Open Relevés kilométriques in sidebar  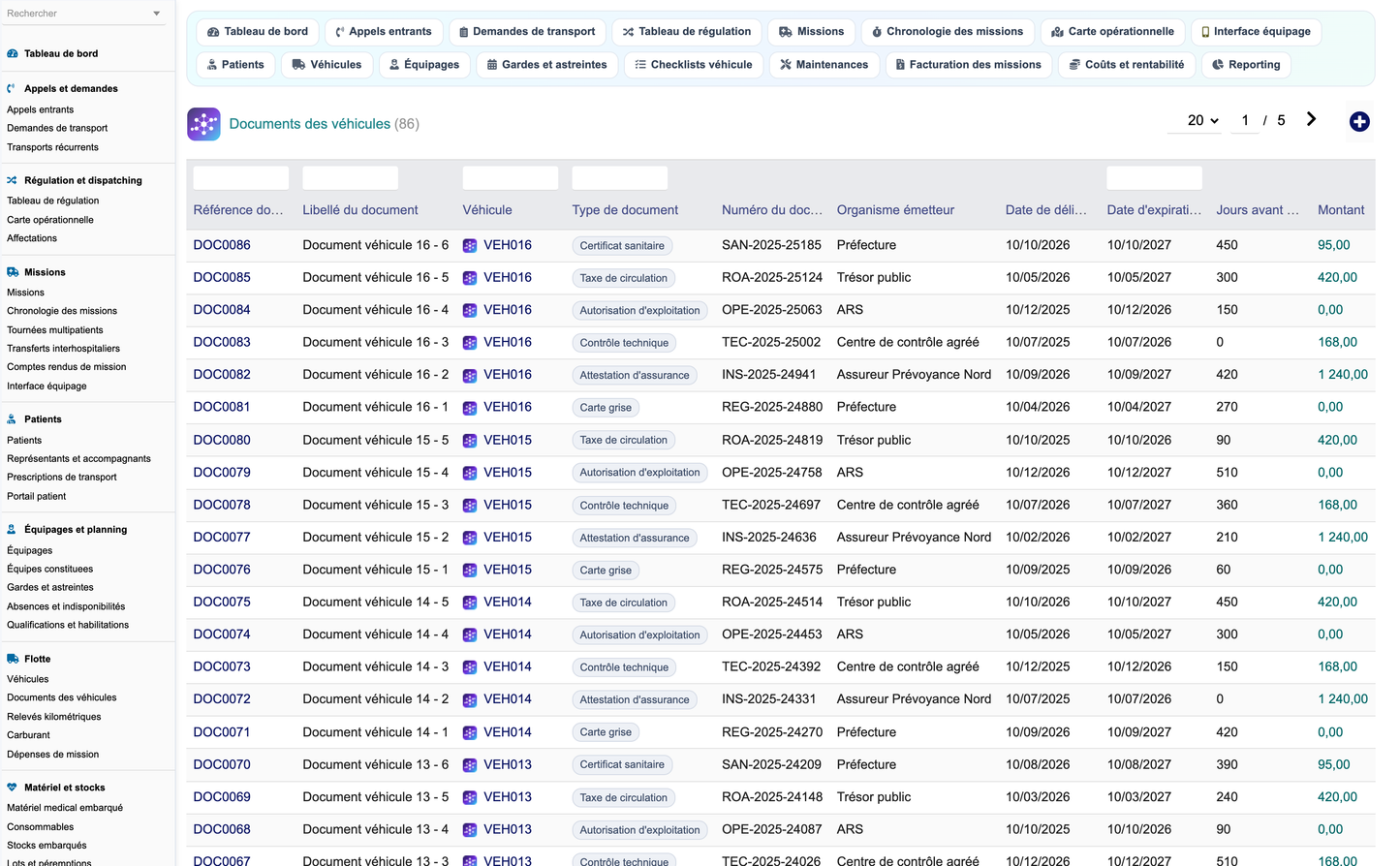click(54, 717)
